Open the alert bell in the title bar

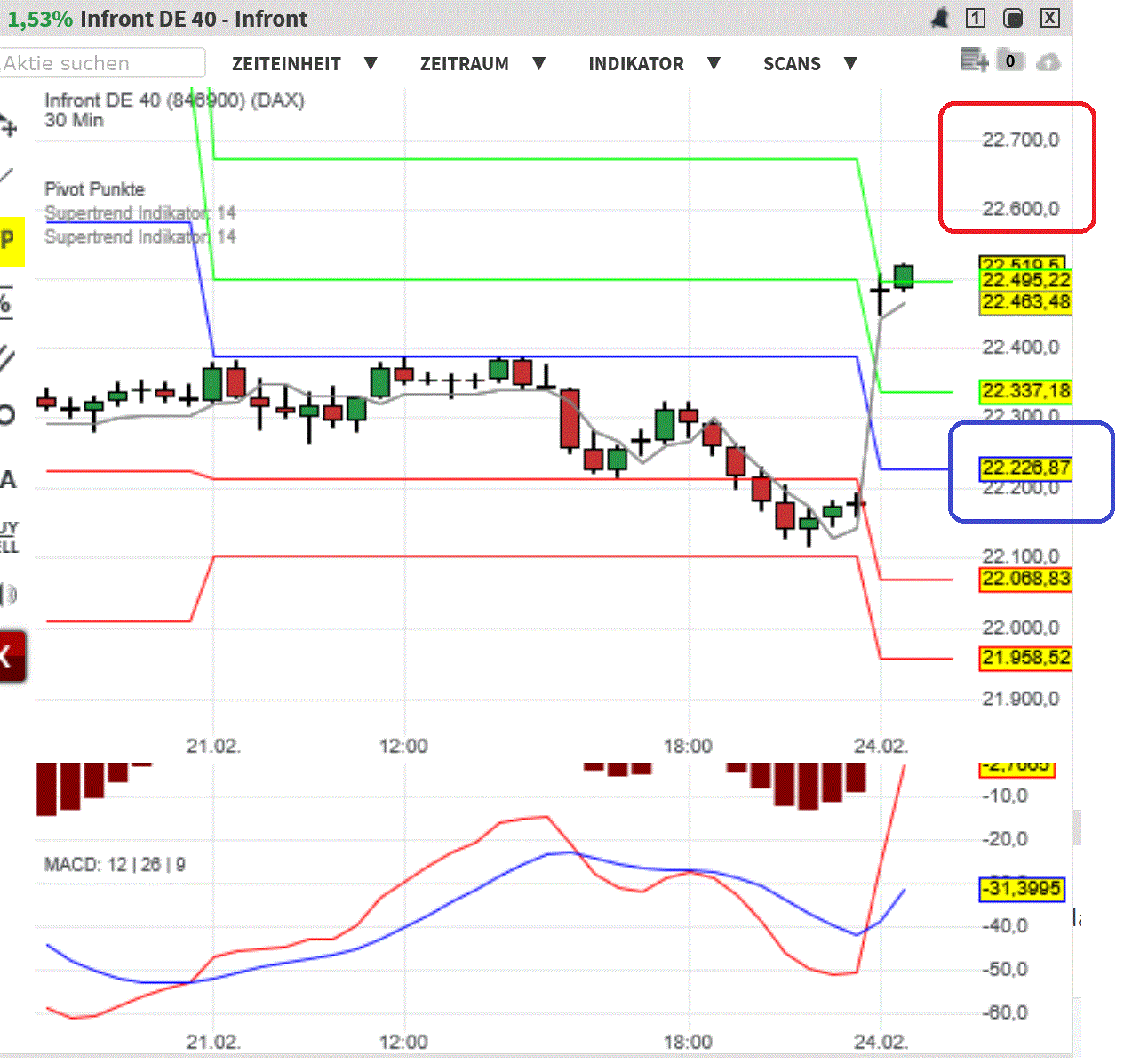click(x=939, y=17)
